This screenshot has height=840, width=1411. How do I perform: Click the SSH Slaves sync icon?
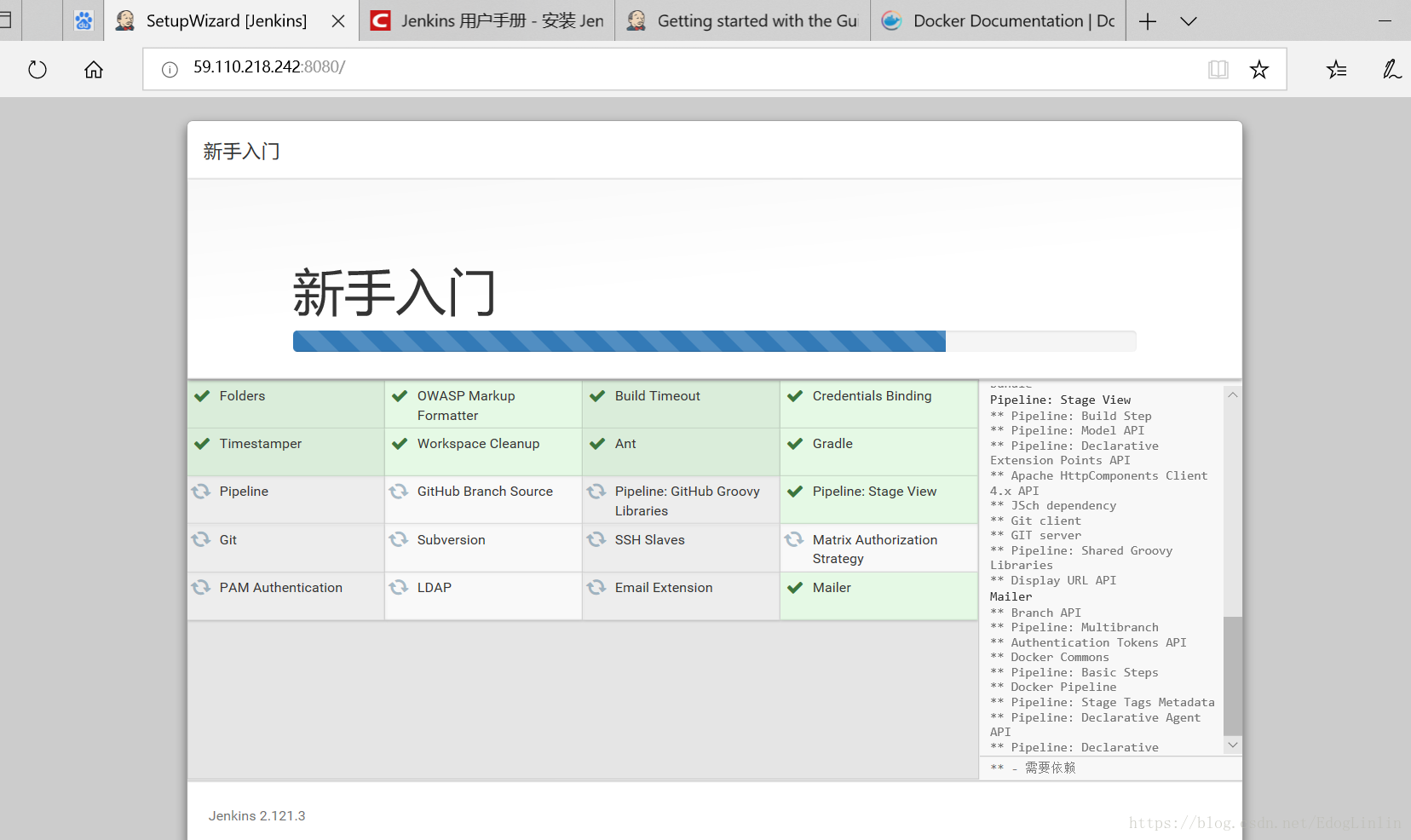tap(596, 539)
